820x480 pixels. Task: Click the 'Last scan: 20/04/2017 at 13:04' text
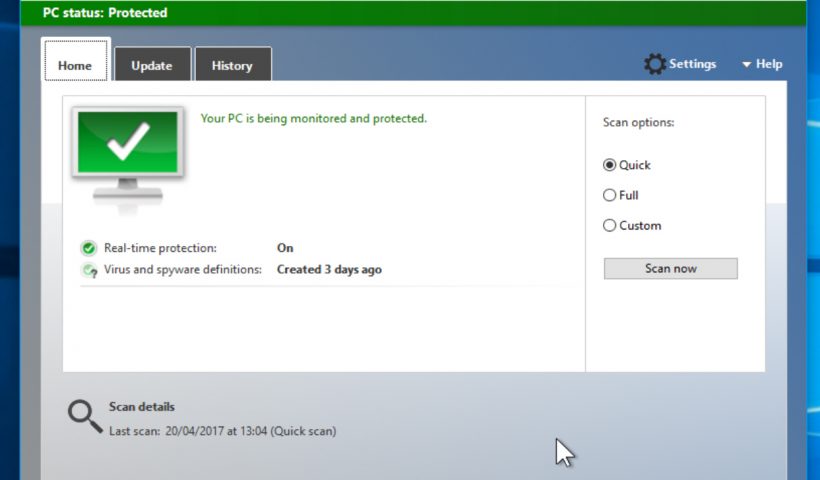188,431
